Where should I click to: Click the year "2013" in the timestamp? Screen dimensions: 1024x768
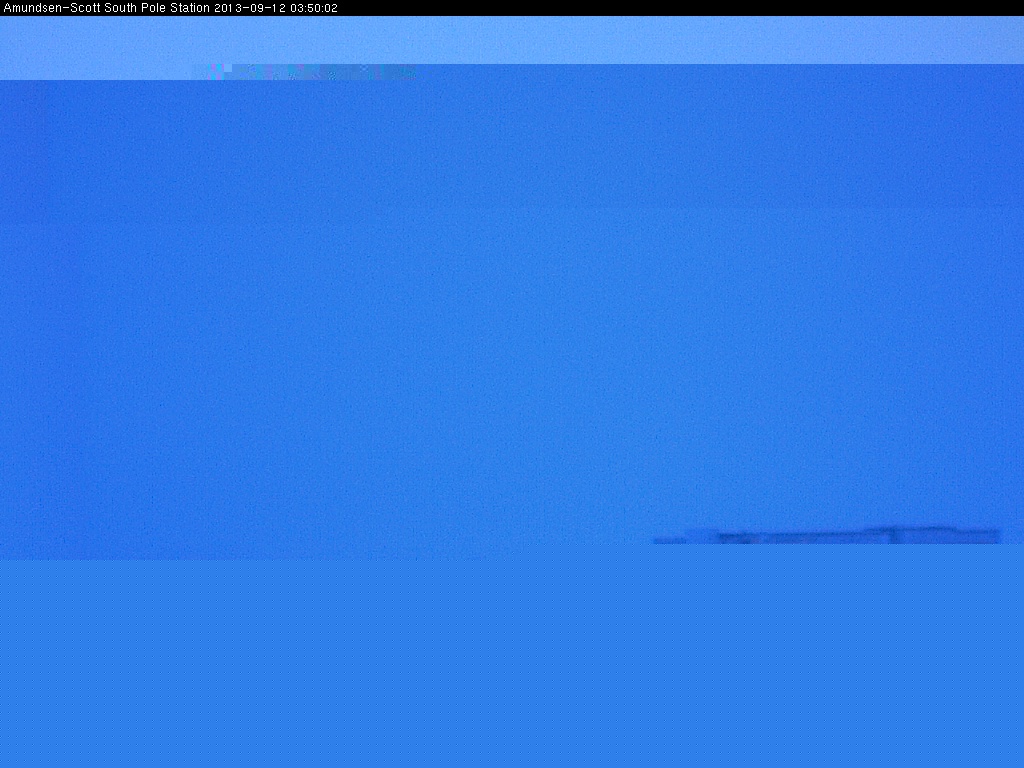[229, 8]
